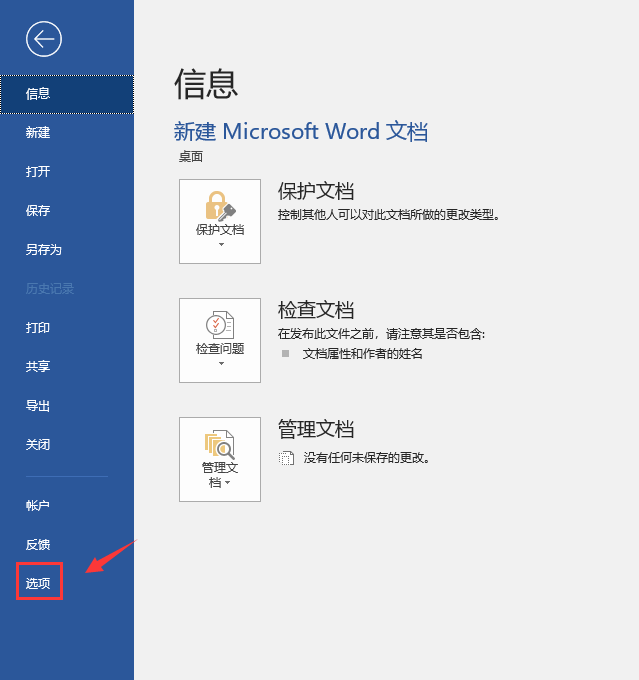The height and width of the screenshot is (680, 639).
Task: Click the checklist Check for Issues icon
Action: pyautogui.click(x=220, y=325)
